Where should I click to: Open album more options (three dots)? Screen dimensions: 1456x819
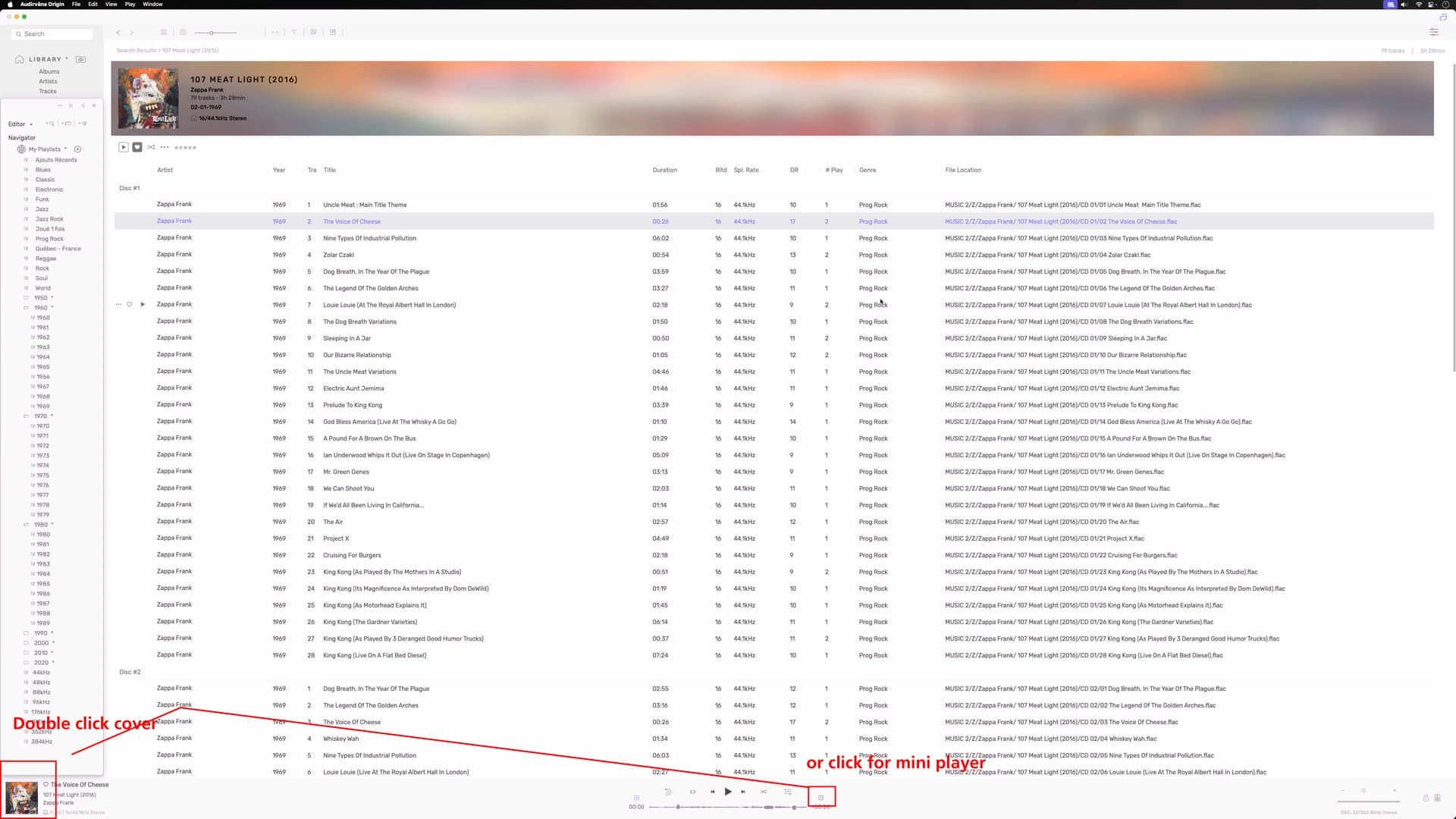[165, 147]
